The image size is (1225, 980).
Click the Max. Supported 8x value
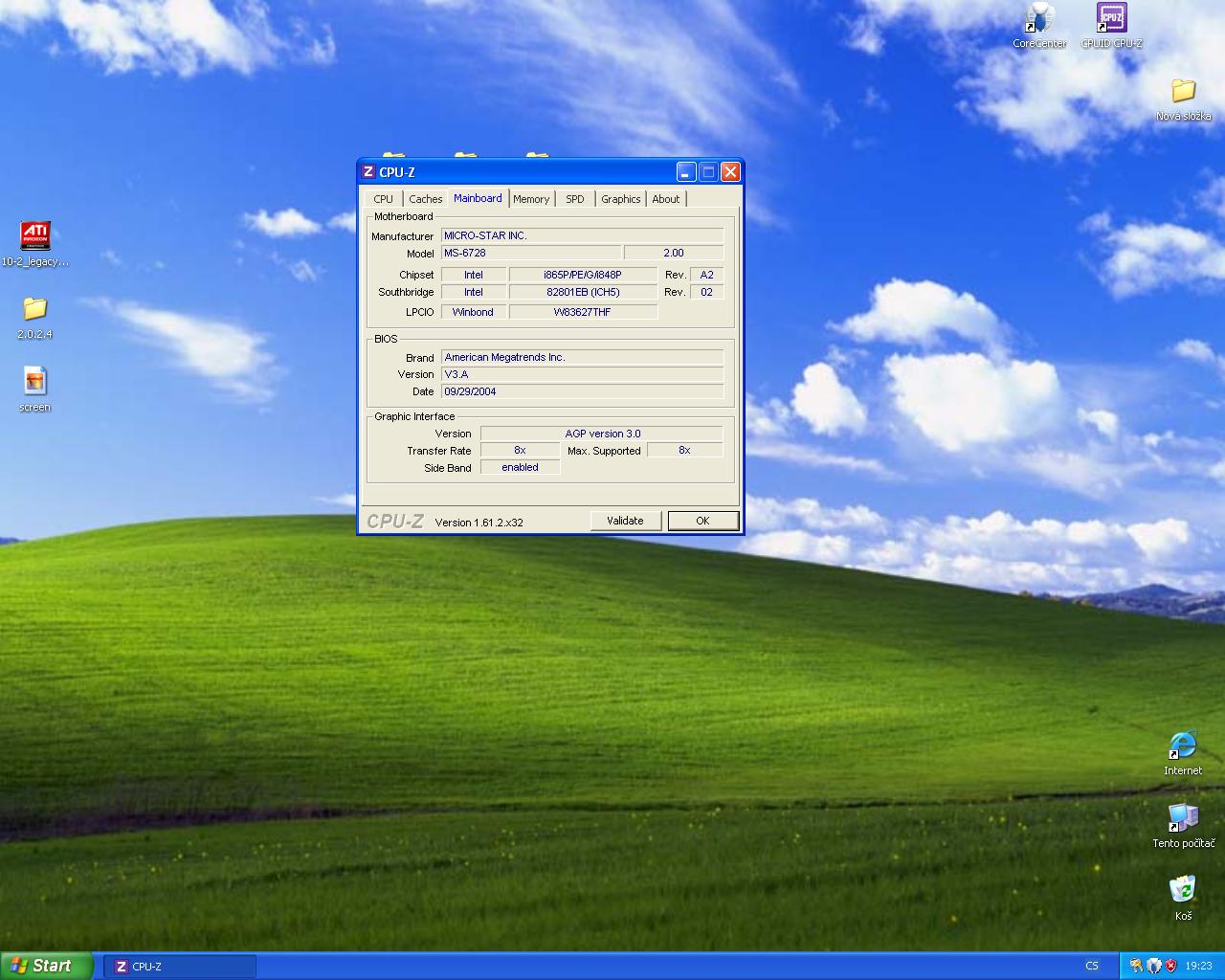[684, 450]
